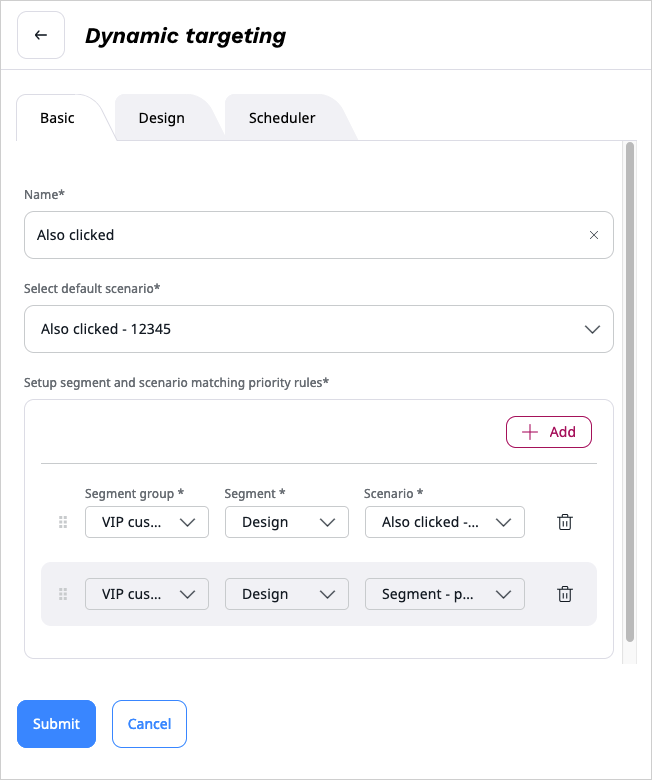652x780 pixels.
Task: Expand second row Design segment dropdown
Action: pos(287,594)
